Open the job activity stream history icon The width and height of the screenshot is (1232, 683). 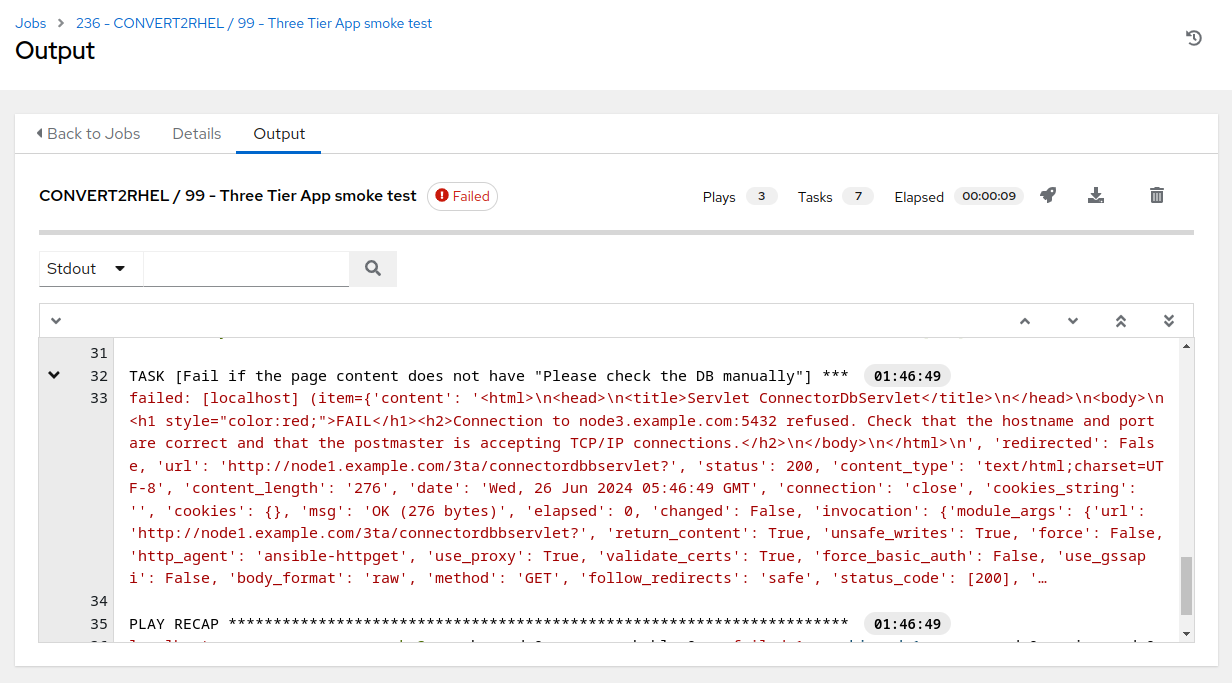[x=1193, y=38]
